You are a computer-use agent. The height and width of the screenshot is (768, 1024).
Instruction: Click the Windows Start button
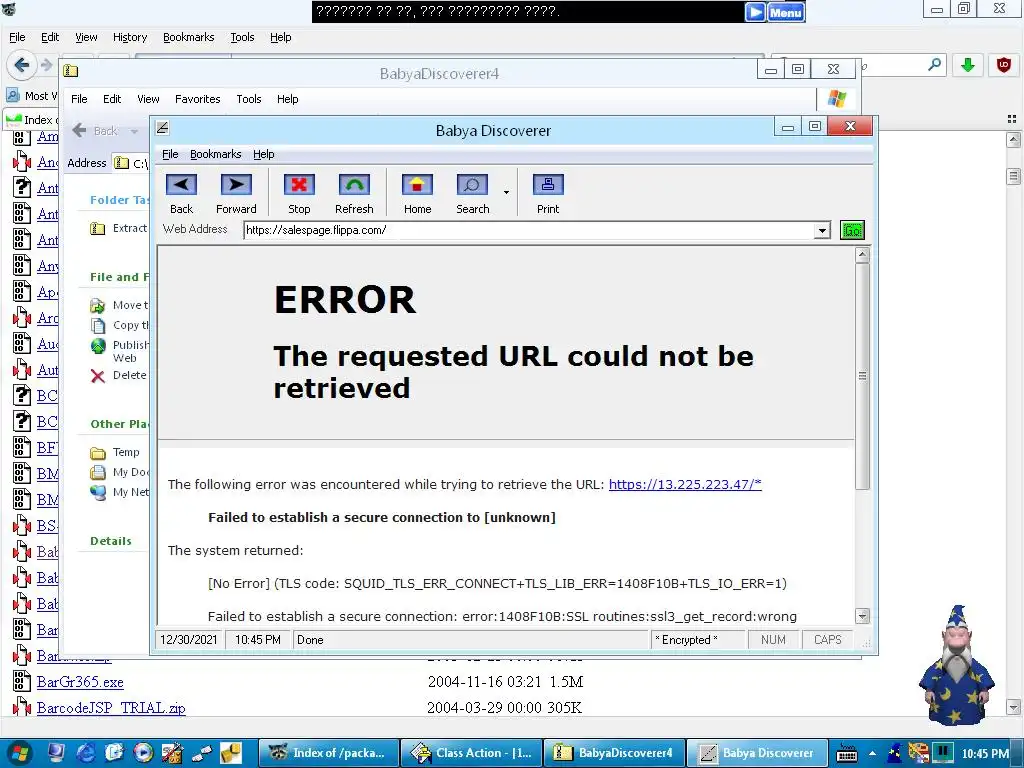point(20,753)
